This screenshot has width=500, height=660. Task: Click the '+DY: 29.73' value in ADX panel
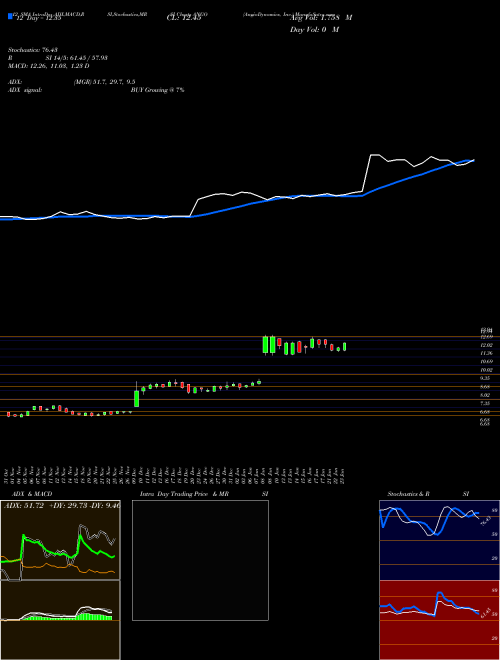click(x=66, y=506)
